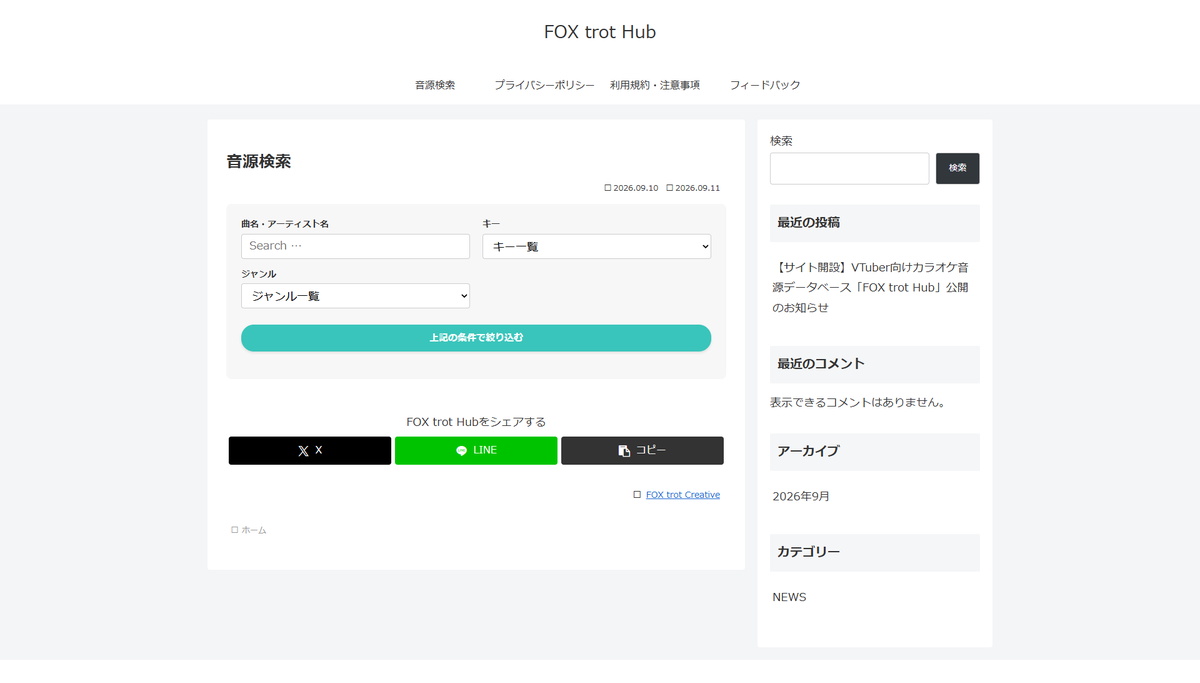Click the 2026.09.10 published date
The height and width of the screenshot is (683, 1200).
[636, 188]
